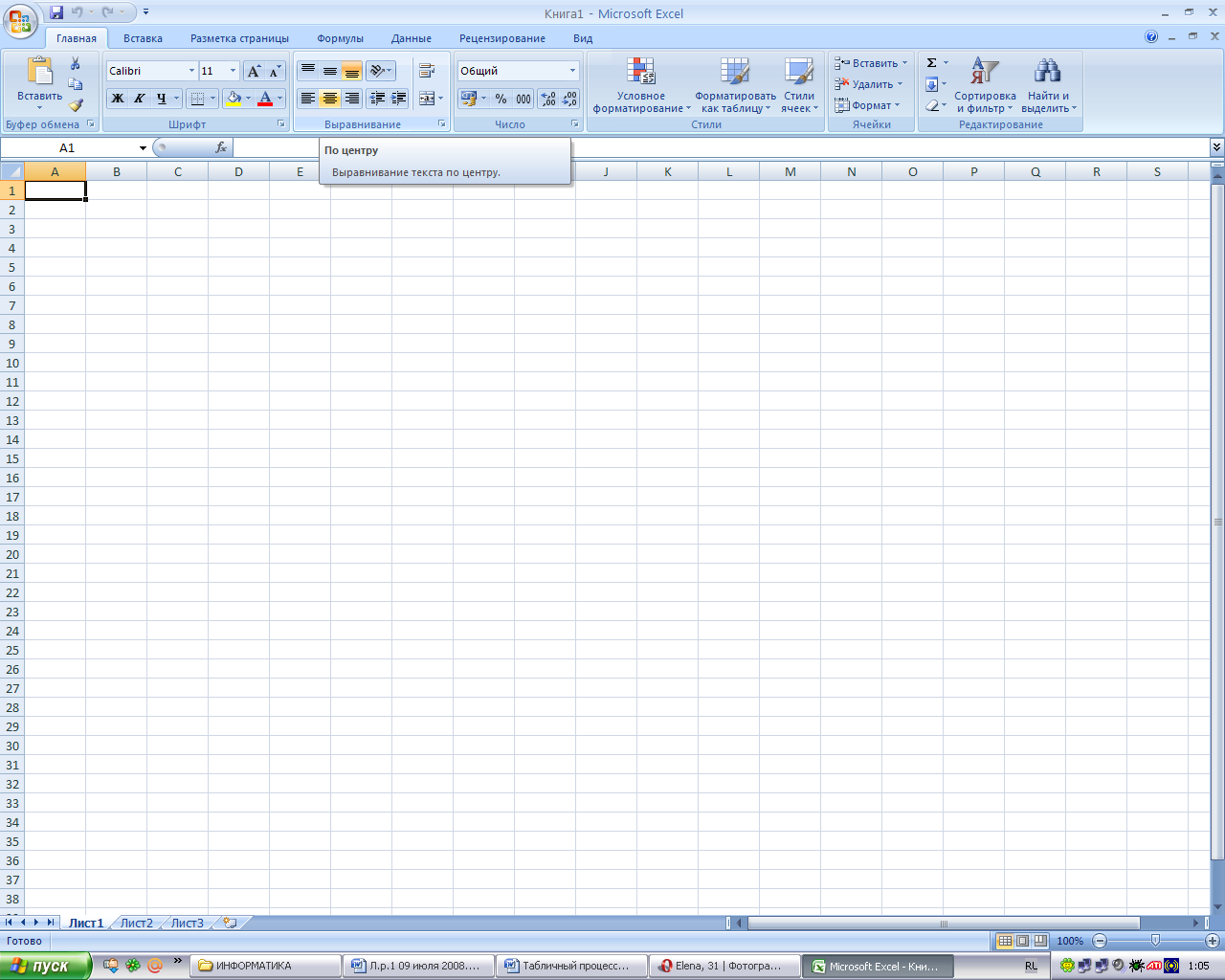
Task: Switch to Разметка страницы tab
Action: 239,38
